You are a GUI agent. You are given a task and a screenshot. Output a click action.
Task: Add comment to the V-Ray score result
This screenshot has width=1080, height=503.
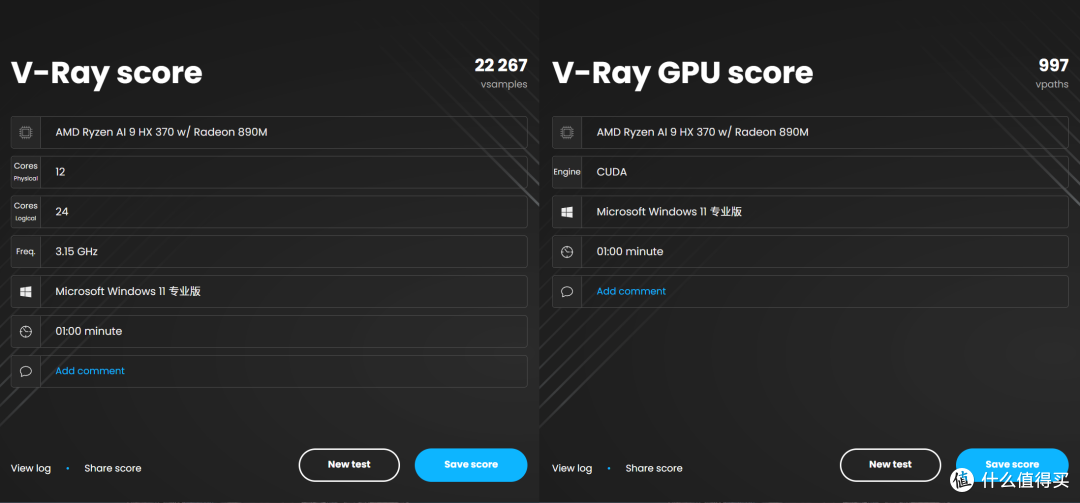(90, 371)
